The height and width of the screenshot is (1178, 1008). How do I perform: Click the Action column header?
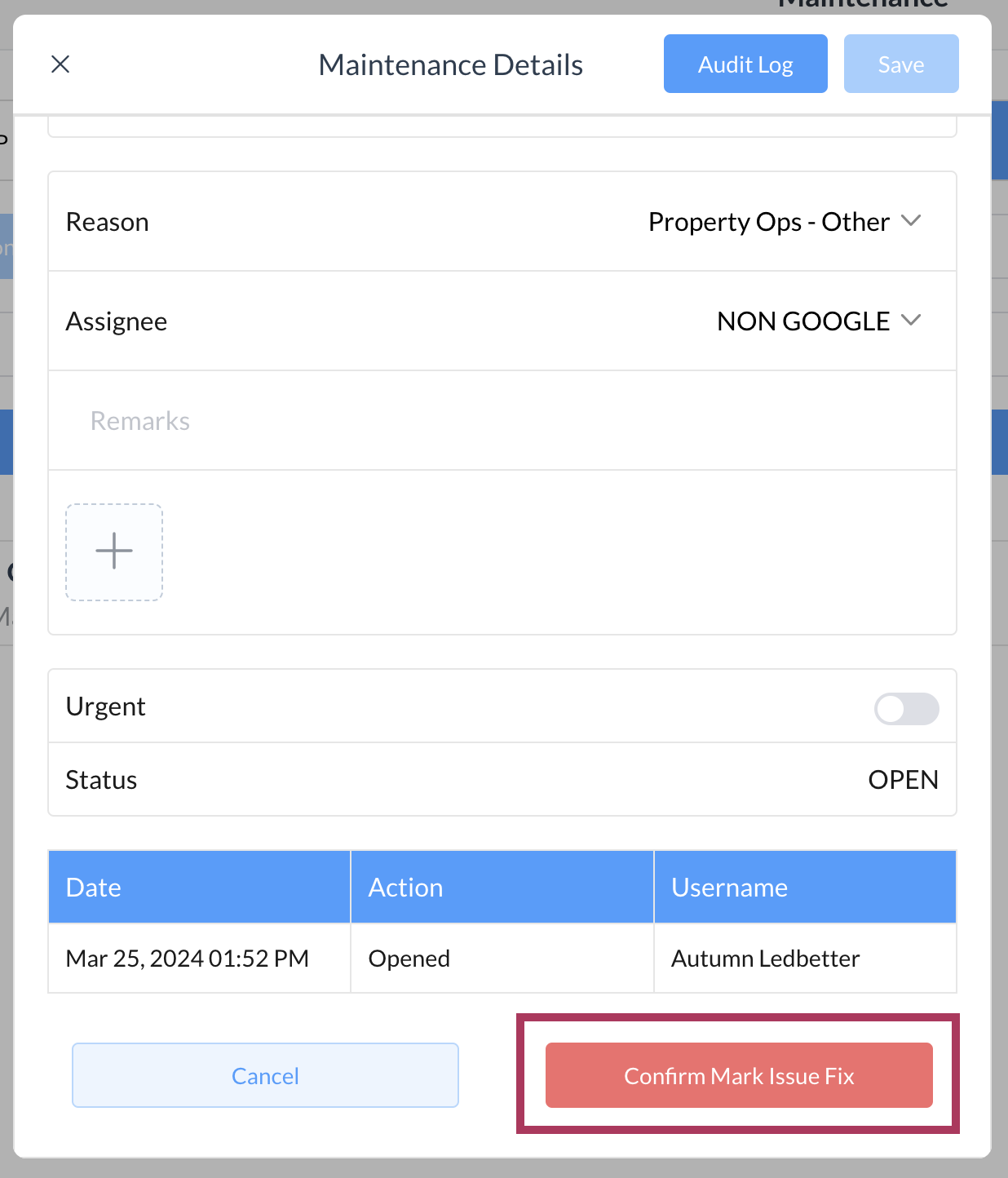[502, 887]
